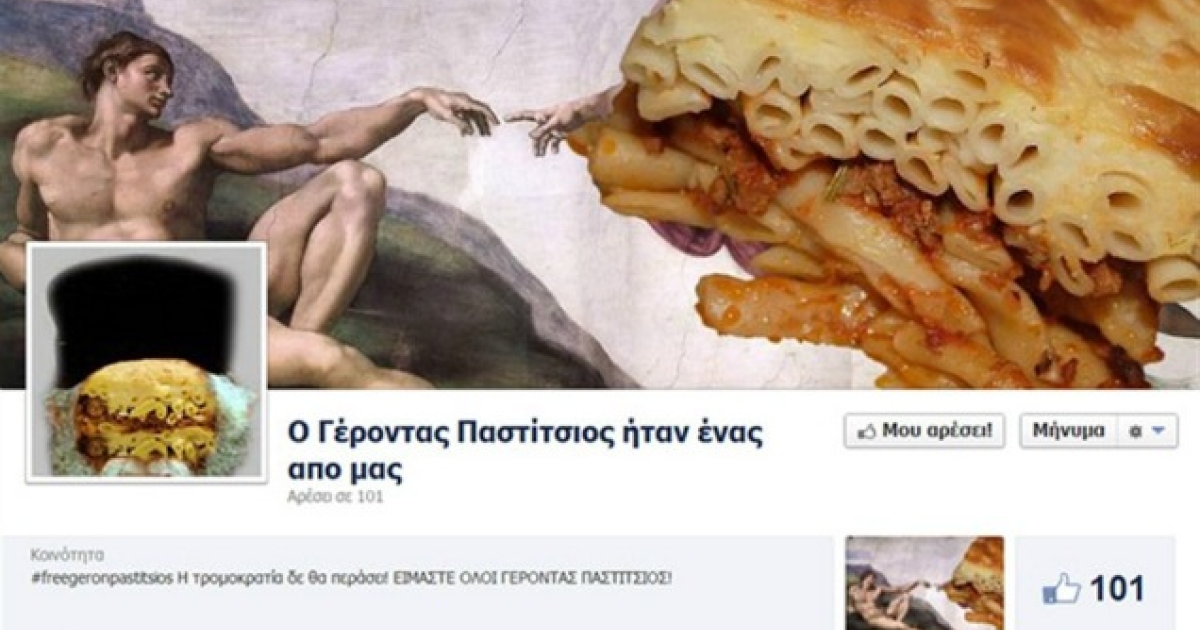Click the blue thumbs-up icon beside 101
The image size is (1200, 630).
(x=1061, y=588)
